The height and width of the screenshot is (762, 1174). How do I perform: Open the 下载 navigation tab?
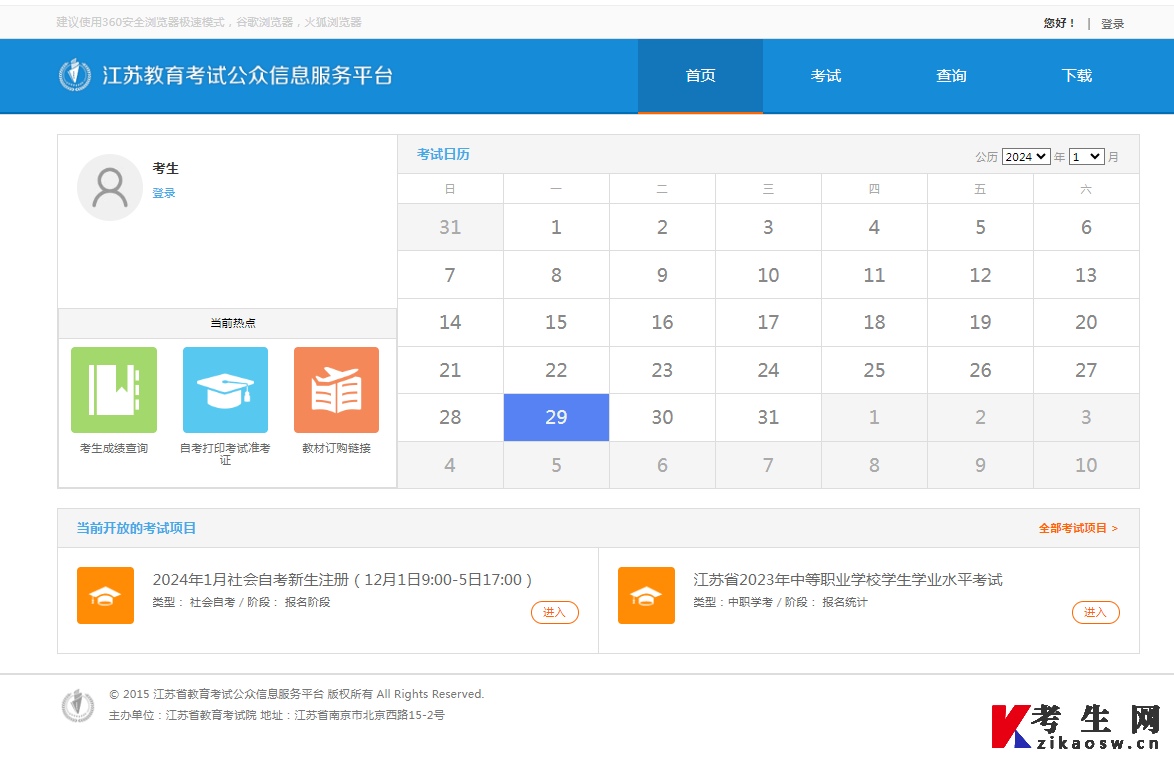[1077, 76]
